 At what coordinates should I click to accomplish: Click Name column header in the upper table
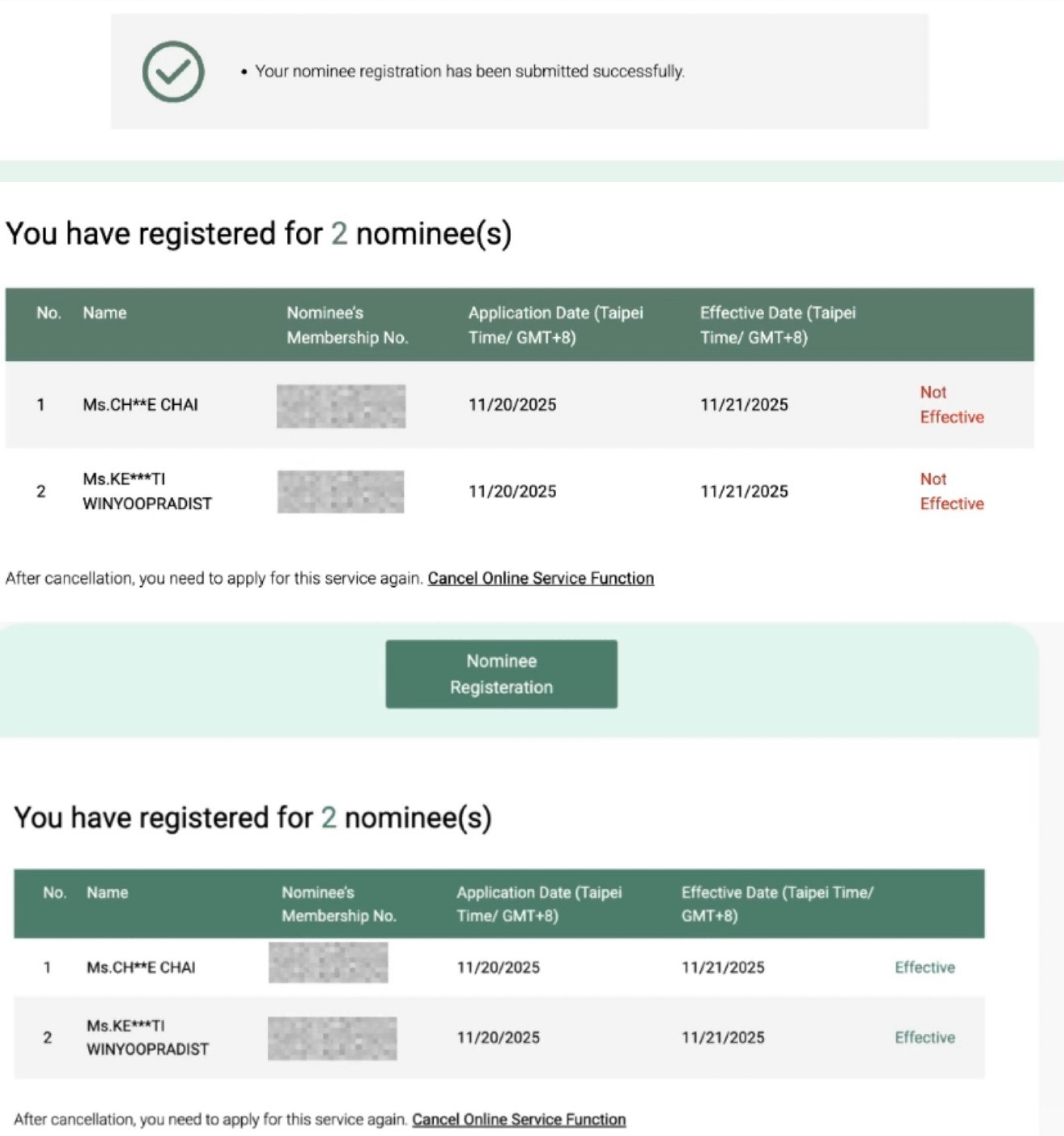104,313
